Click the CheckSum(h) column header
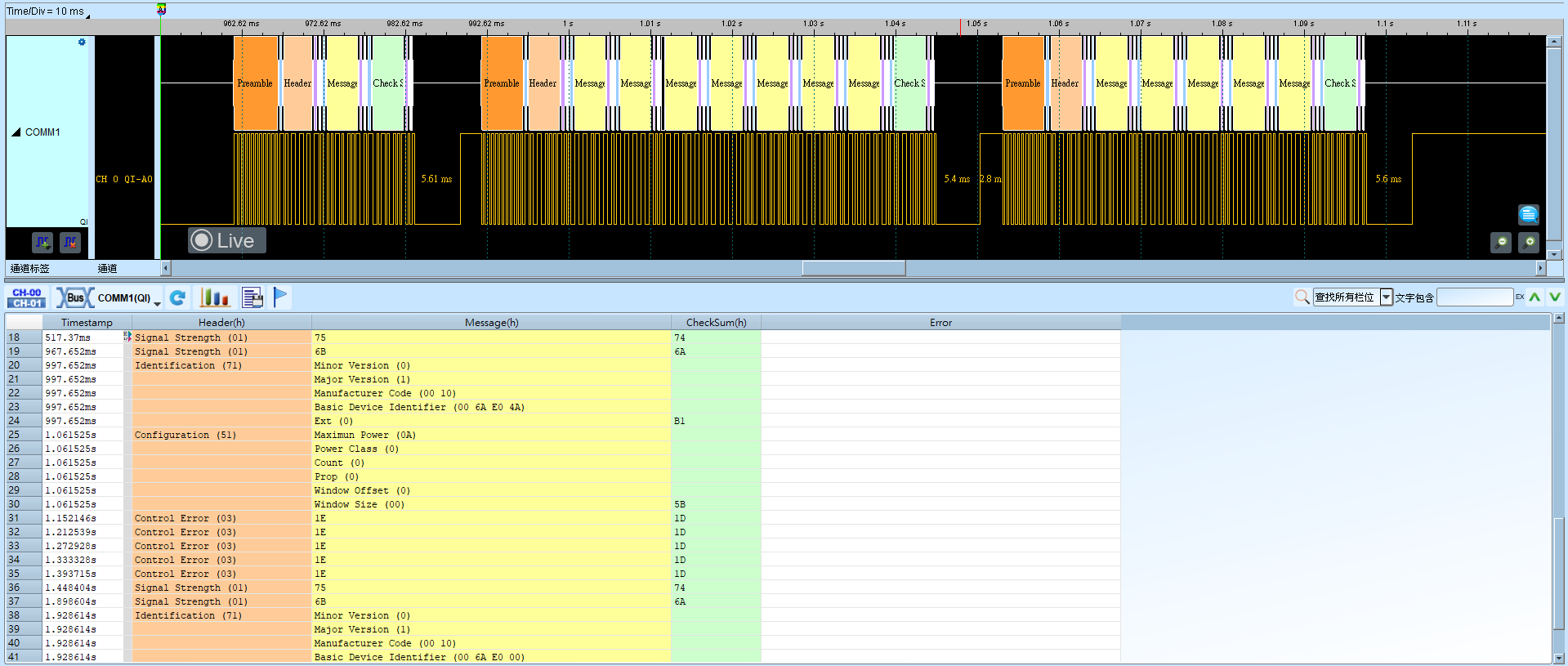 [716, 323]
